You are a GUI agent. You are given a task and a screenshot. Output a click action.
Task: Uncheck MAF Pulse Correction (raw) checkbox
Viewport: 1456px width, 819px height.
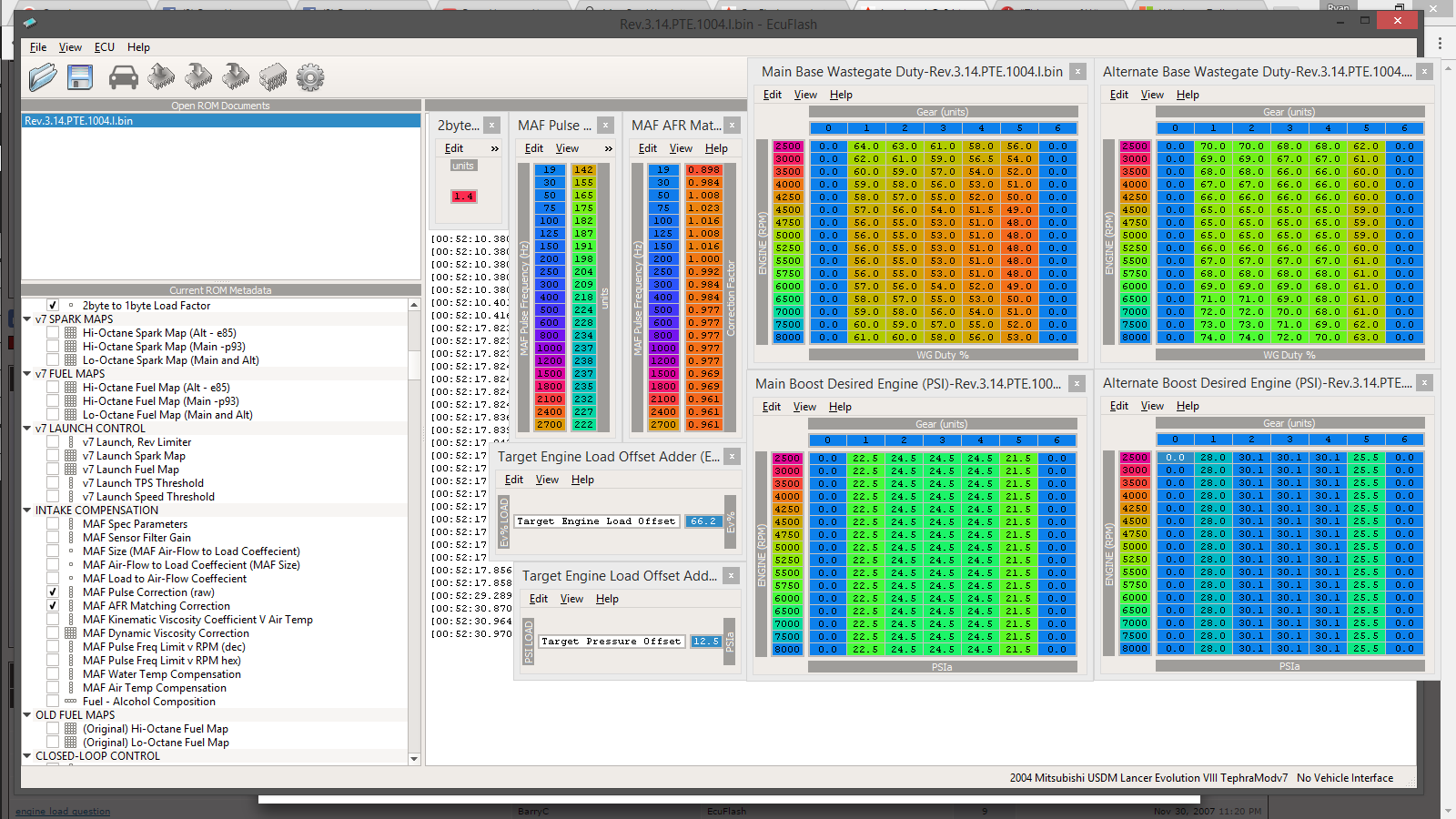coord(53,592)
